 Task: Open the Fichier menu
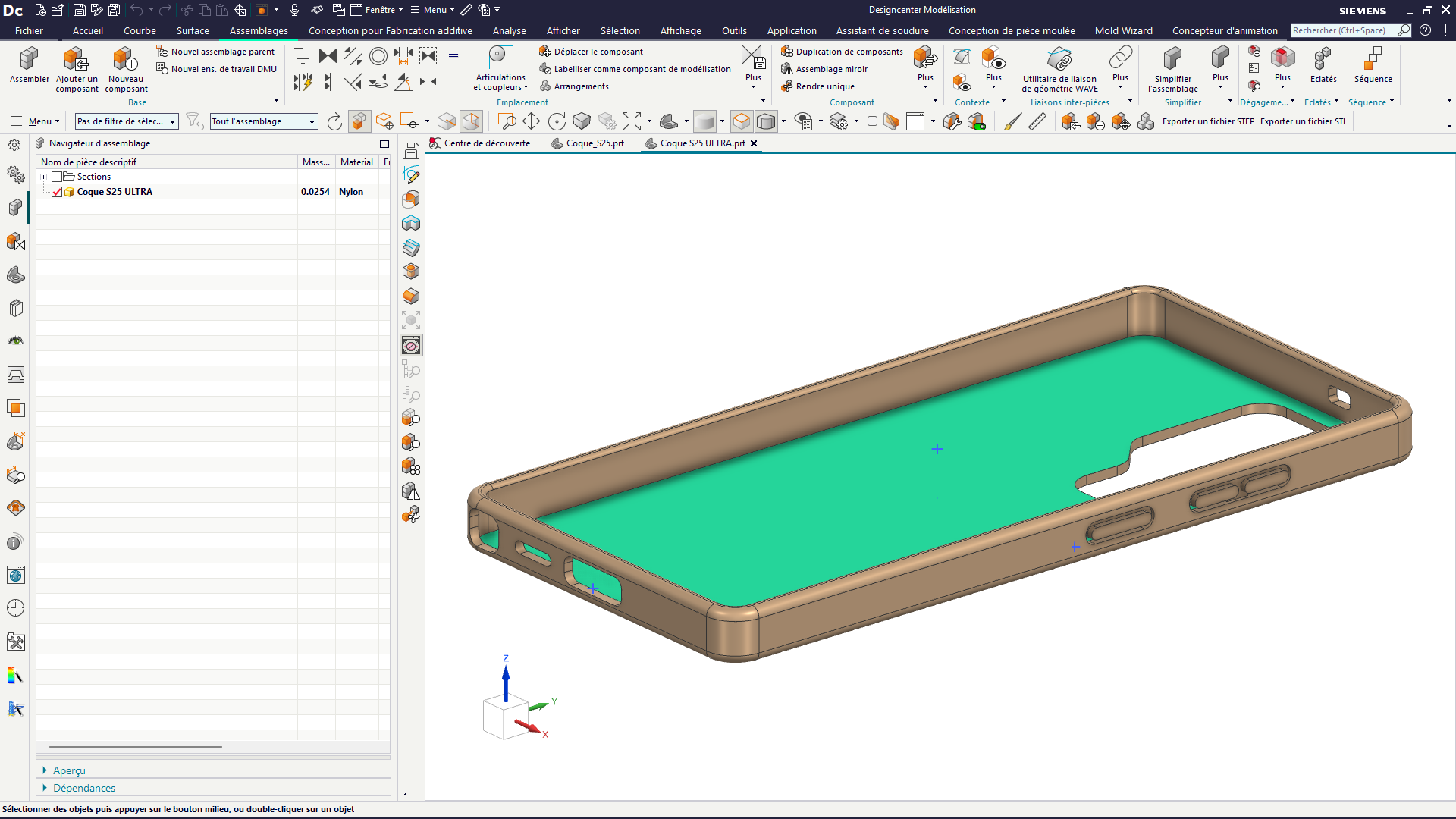pos(29,30)
